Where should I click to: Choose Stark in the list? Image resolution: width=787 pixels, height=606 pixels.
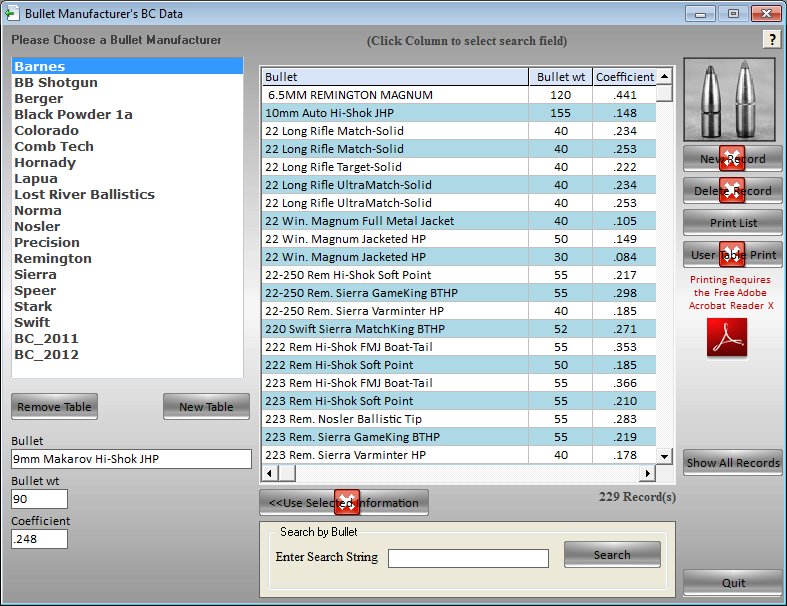click(127, 307)
